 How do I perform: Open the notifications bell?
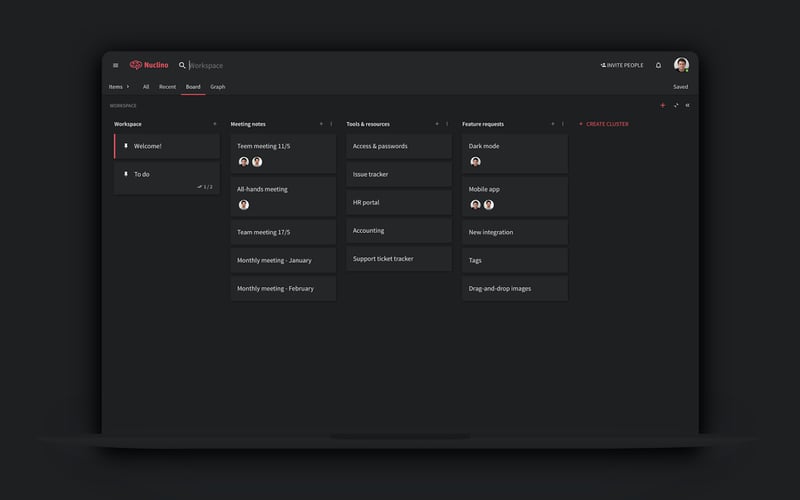pos(658,65)
